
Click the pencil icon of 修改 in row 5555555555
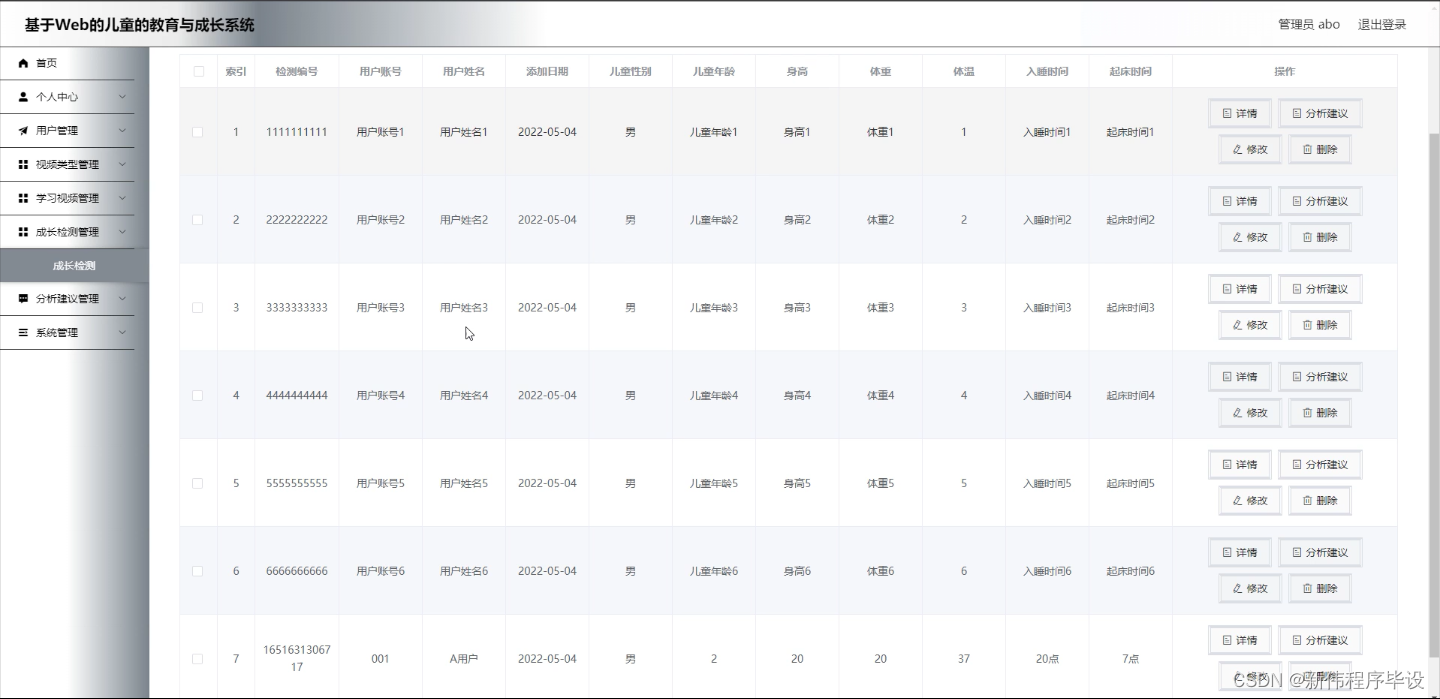tap(1238, 501)
